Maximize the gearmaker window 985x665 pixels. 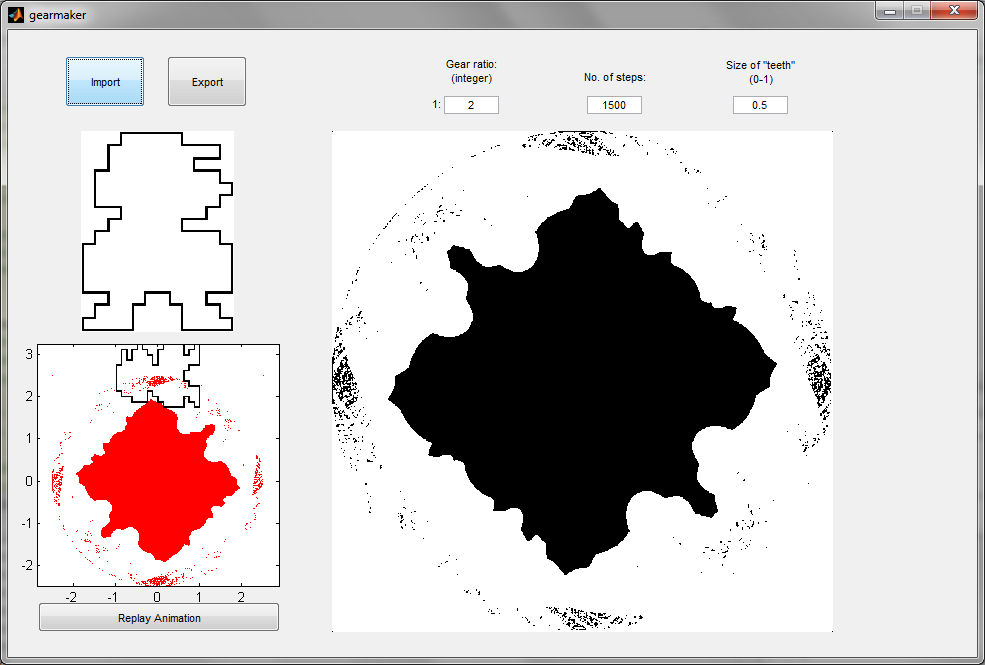pyautogui.click(x=917, y=11)
